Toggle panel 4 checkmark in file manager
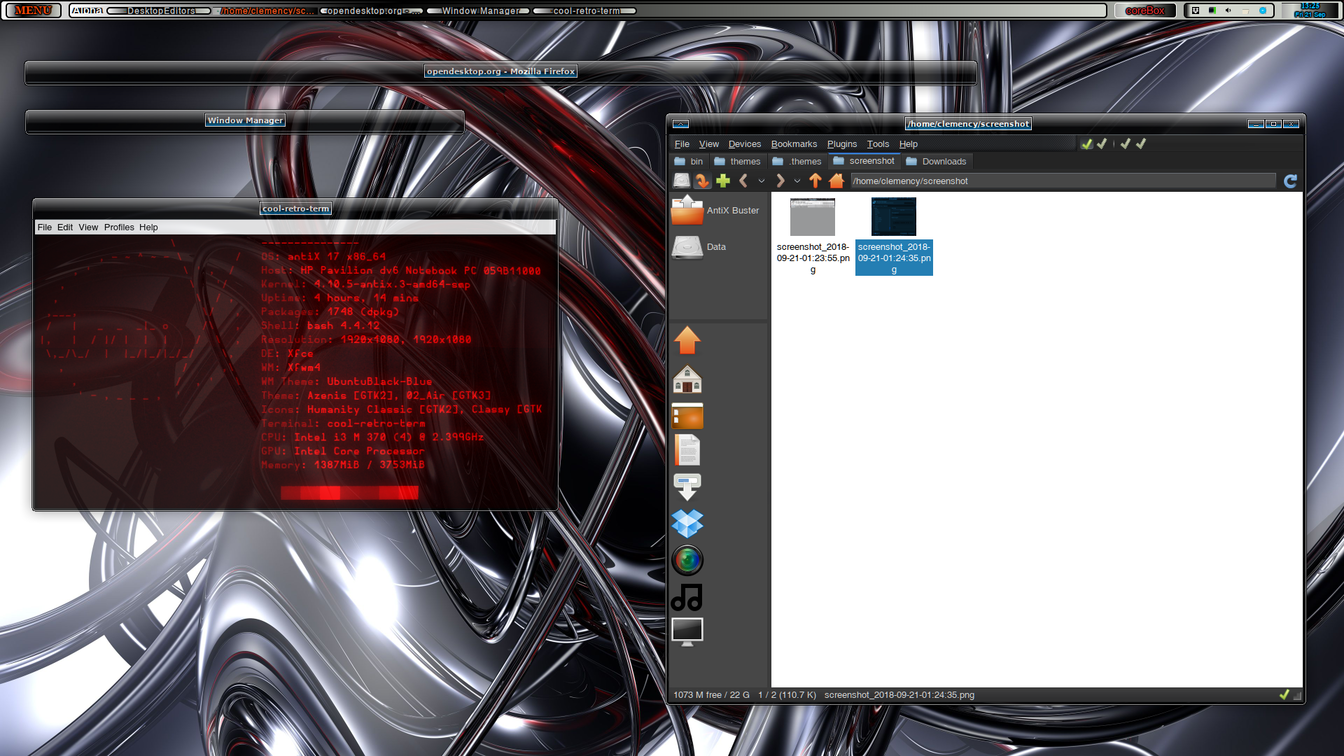The width and height of the screenshot is (1344, 756). click(x=1141, y=144)
